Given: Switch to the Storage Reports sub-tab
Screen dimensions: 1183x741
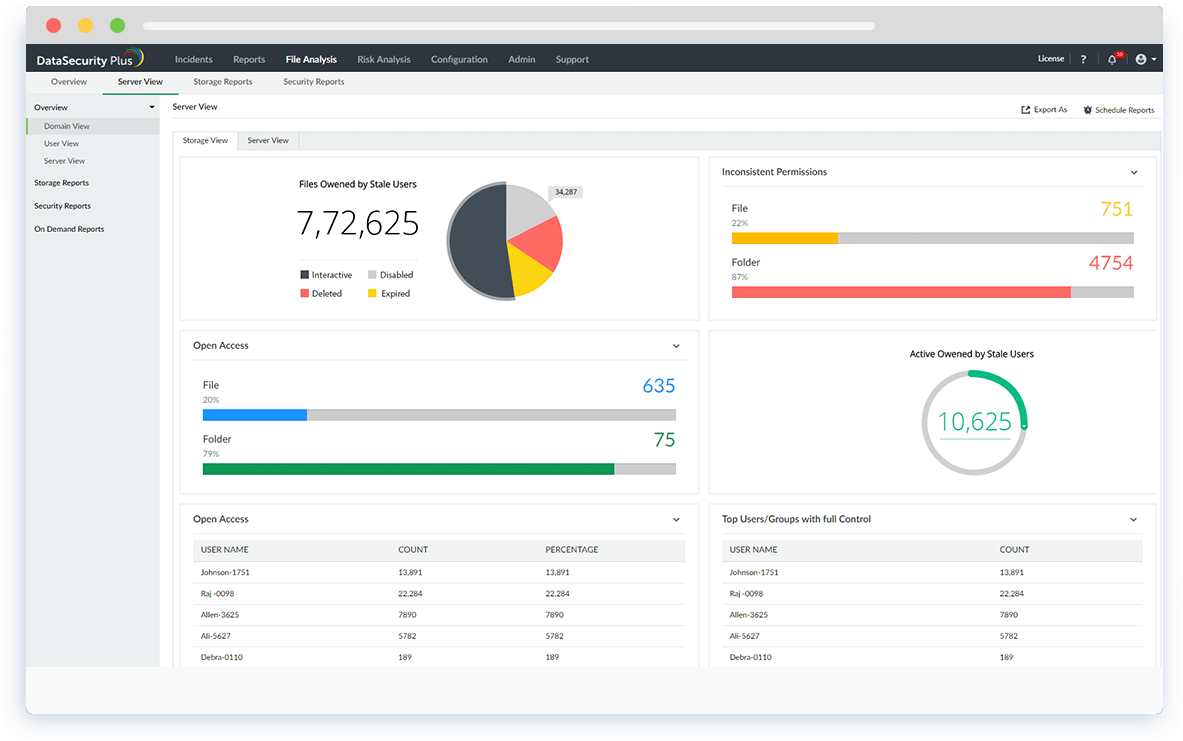Looking at the screenshot, I should (223, 82).
